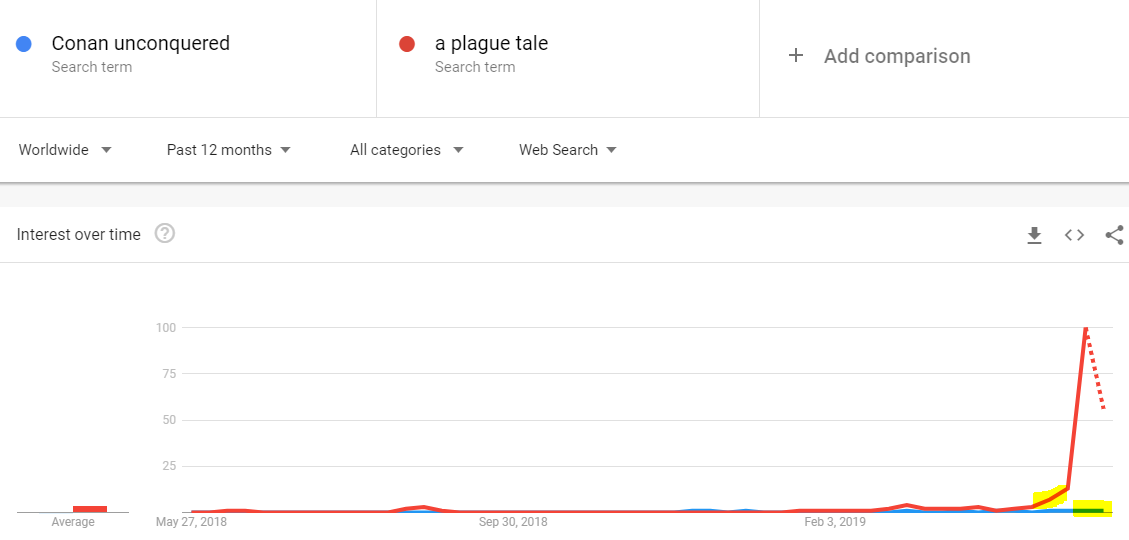Image resolution: width=1129 pixels, height=540 pixels.
Task: Edit the a plague tale search term
Action: point(491,43)
